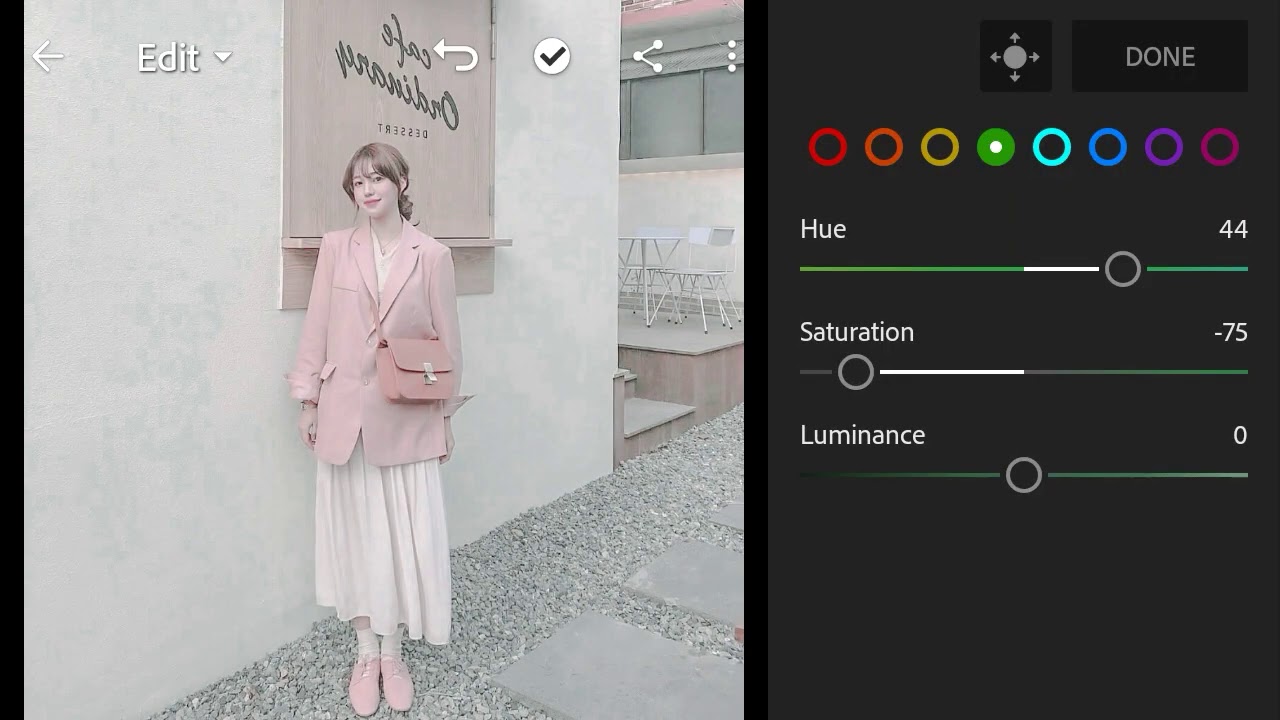This screenshot has width=1280, height=720.
Task: Click the Hue label
Action: [823, 230]
